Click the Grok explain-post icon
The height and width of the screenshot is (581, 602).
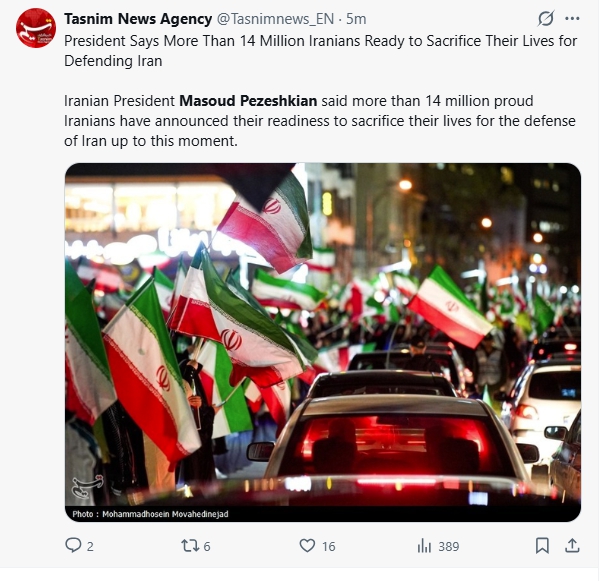pyautogui.click(x=546, y=18)
